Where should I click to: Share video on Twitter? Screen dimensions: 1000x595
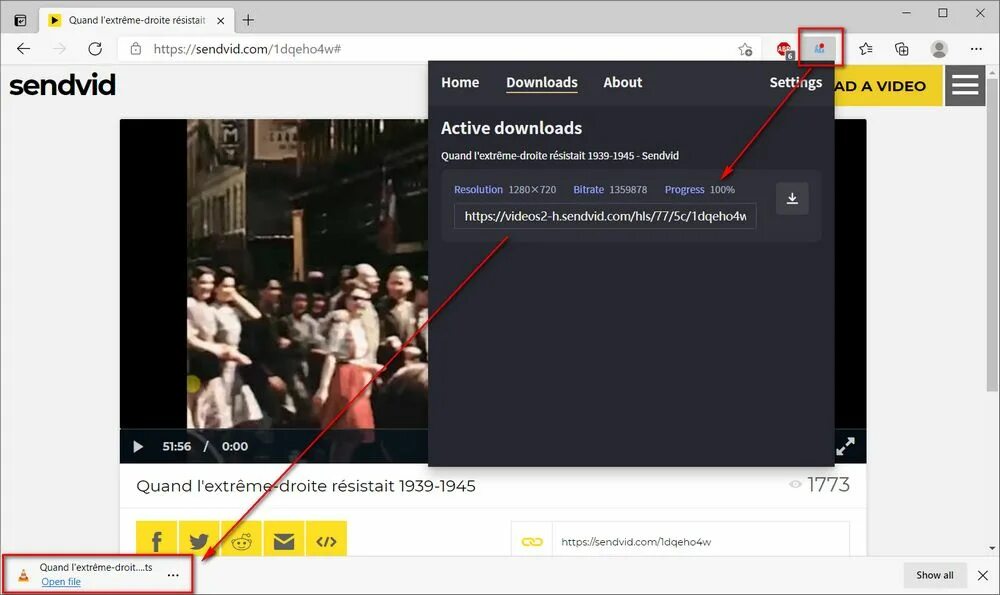click(x=199, y=541)
